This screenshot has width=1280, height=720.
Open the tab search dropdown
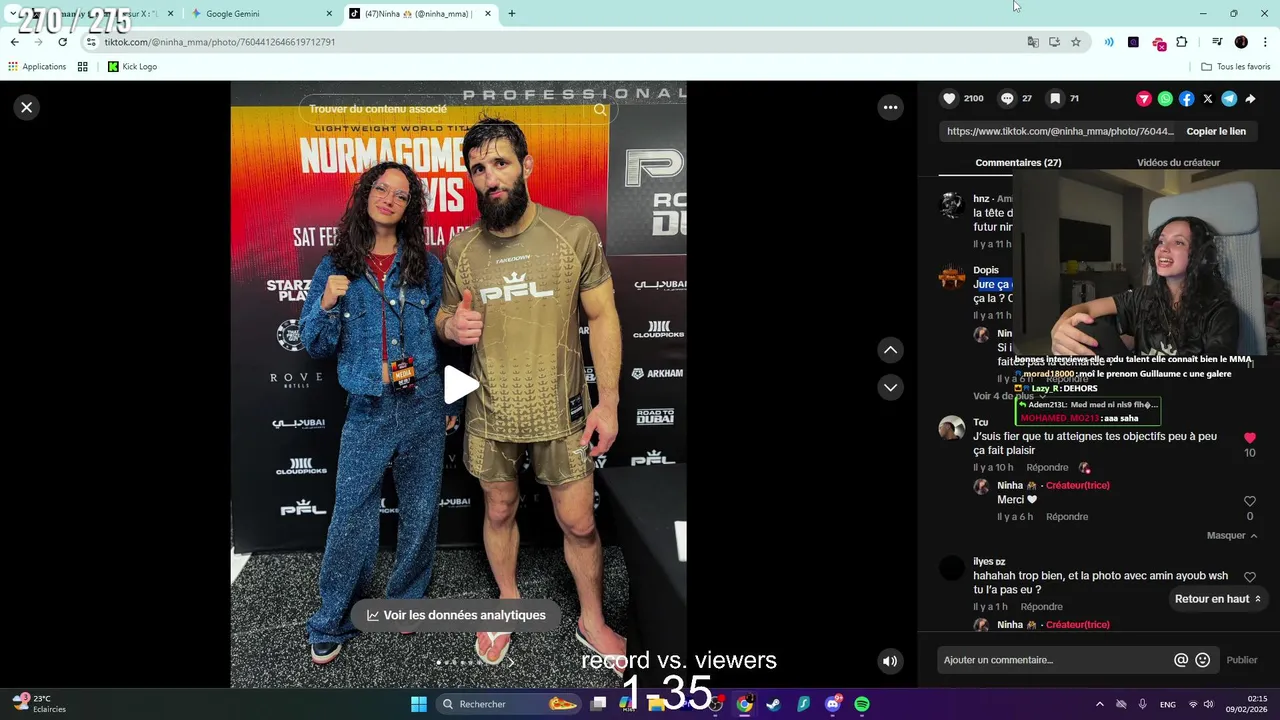point(13,14)
